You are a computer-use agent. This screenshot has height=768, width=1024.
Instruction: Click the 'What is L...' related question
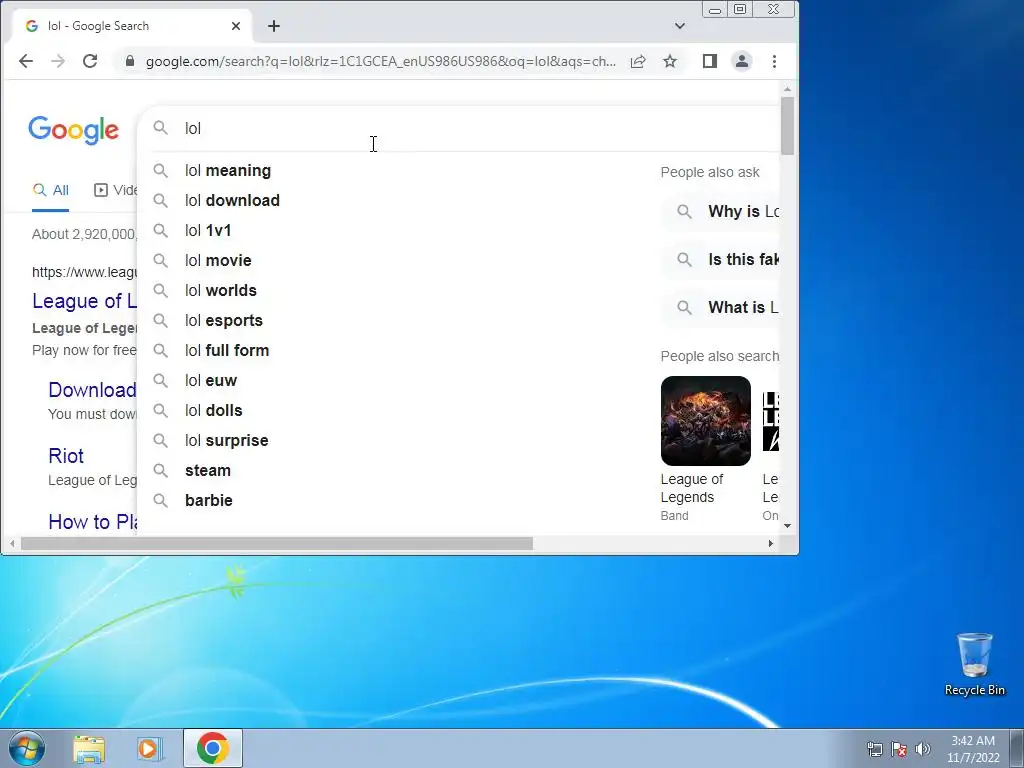[x=720, y=308]
